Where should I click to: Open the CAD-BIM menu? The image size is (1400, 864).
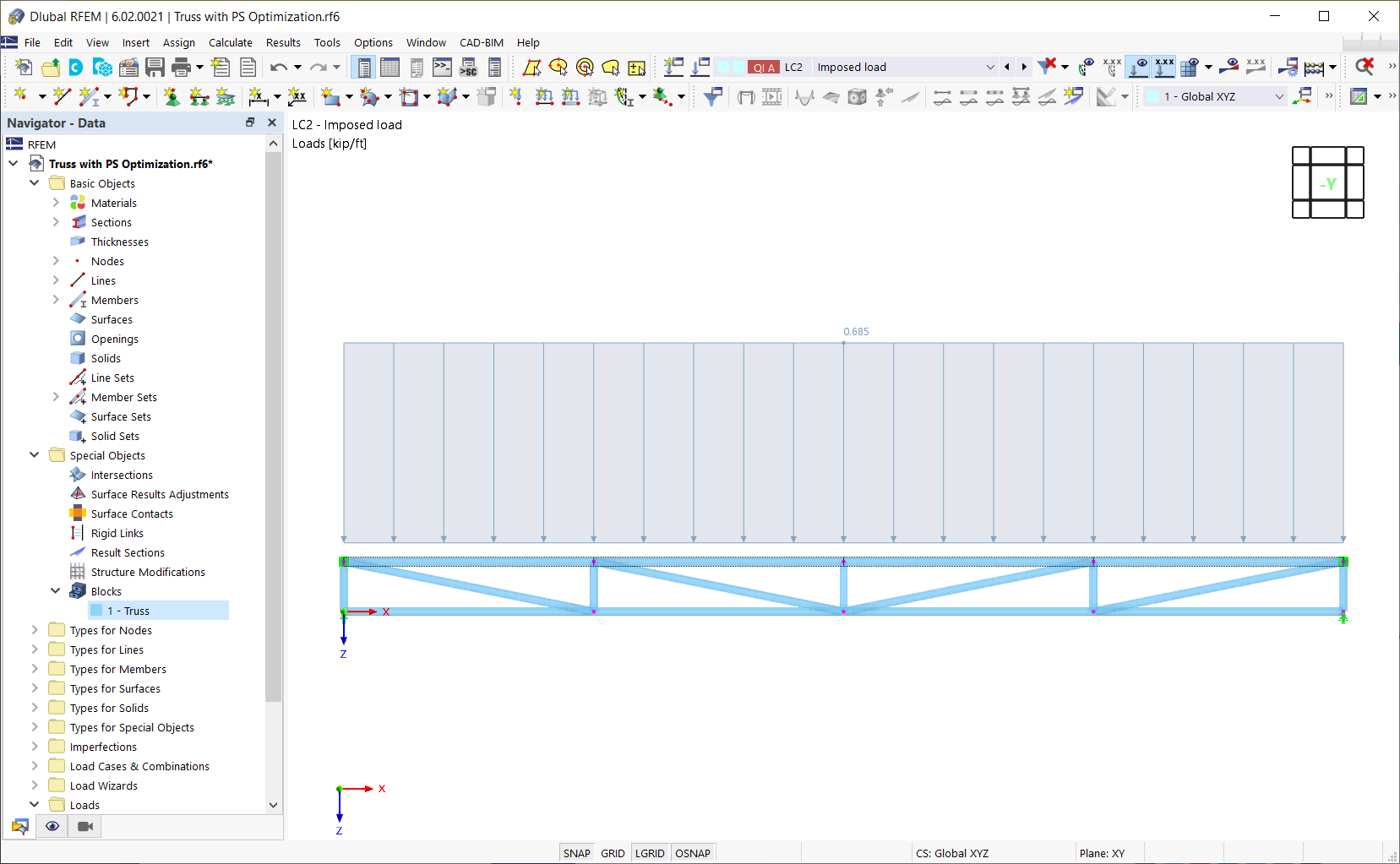pos(482,42)
